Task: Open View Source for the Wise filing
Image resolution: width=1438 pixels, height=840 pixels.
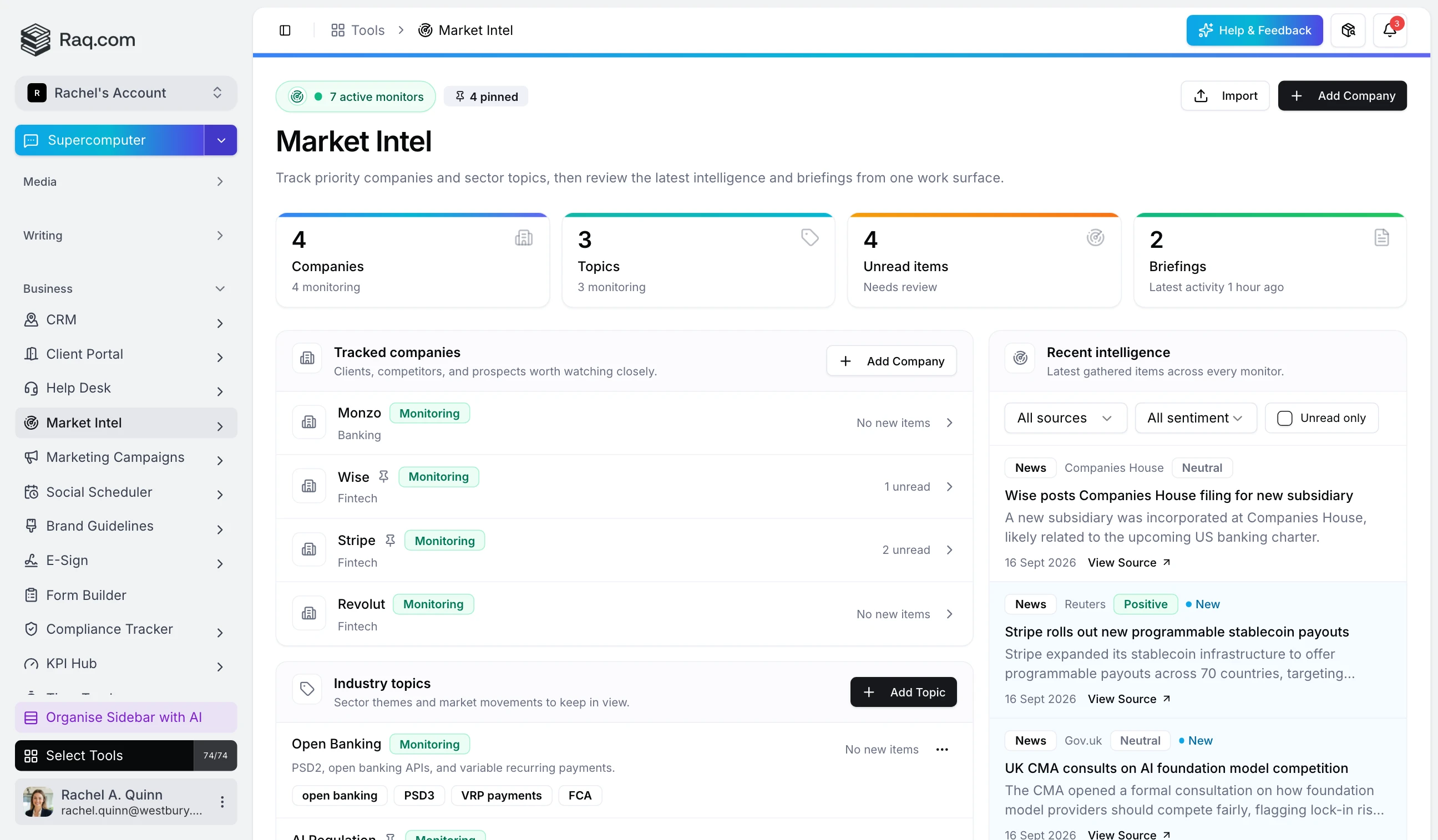Action: tap(1129, 562)
